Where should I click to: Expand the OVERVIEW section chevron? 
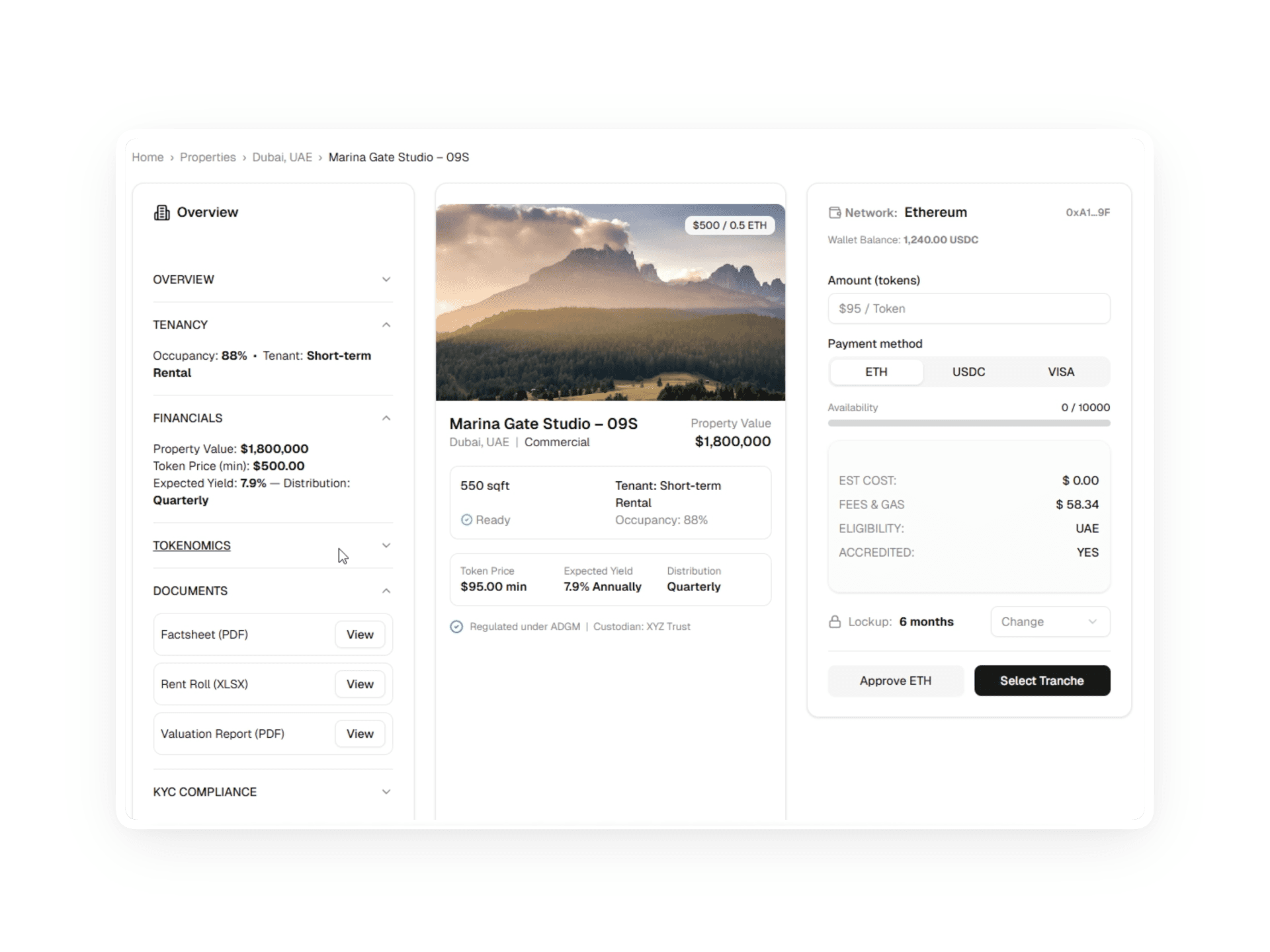(x=386, y=279)
